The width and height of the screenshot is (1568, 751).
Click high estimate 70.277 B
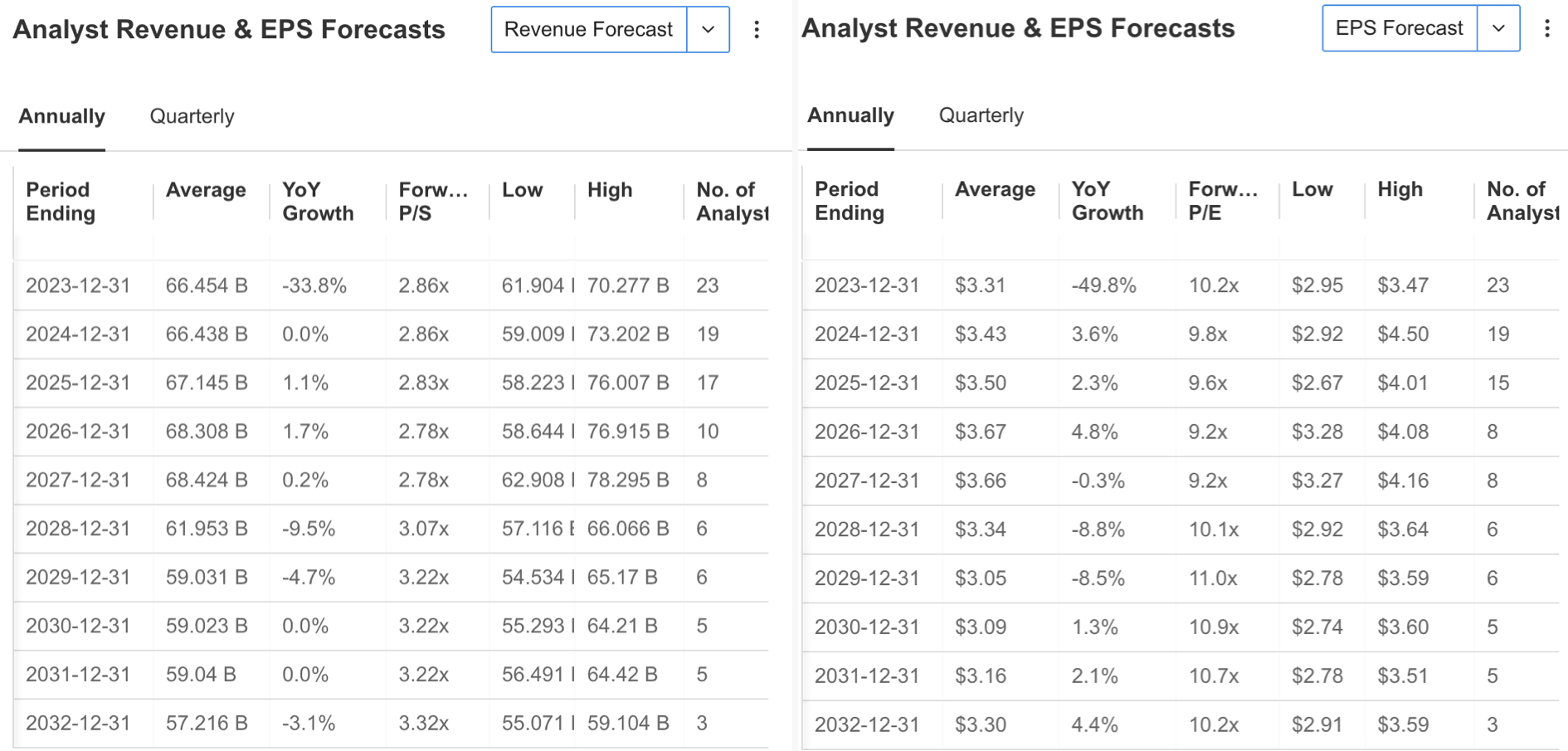point(628,285)
